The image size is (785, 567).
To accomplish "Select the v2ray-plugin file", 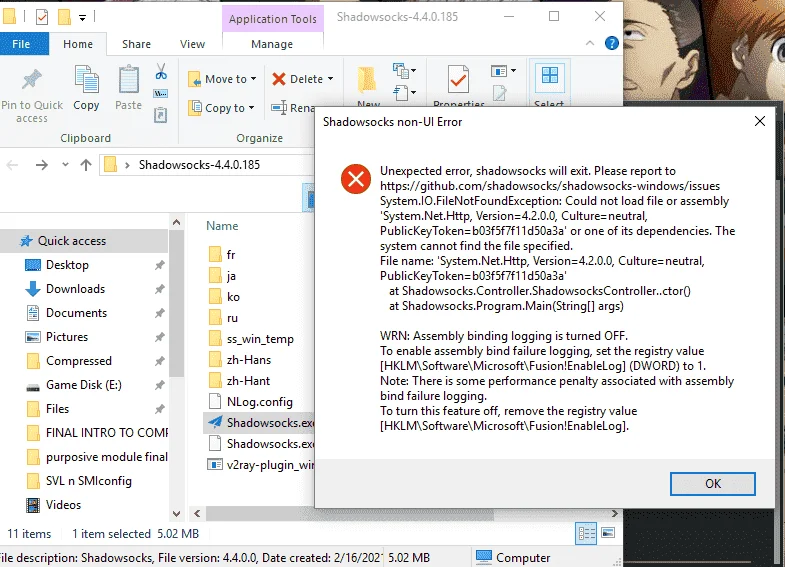I will [260, 465].
